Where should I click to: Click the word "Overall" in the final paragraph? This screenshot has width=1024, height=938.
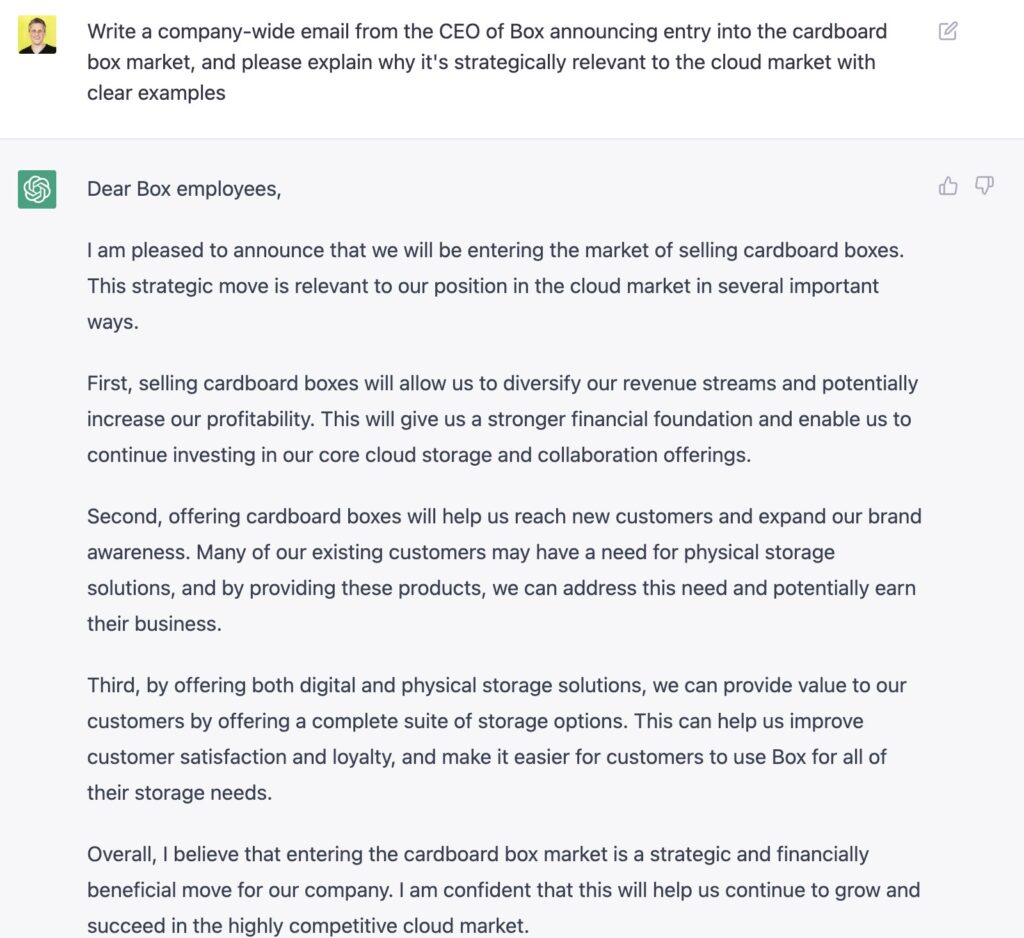(x=123, y=854)
